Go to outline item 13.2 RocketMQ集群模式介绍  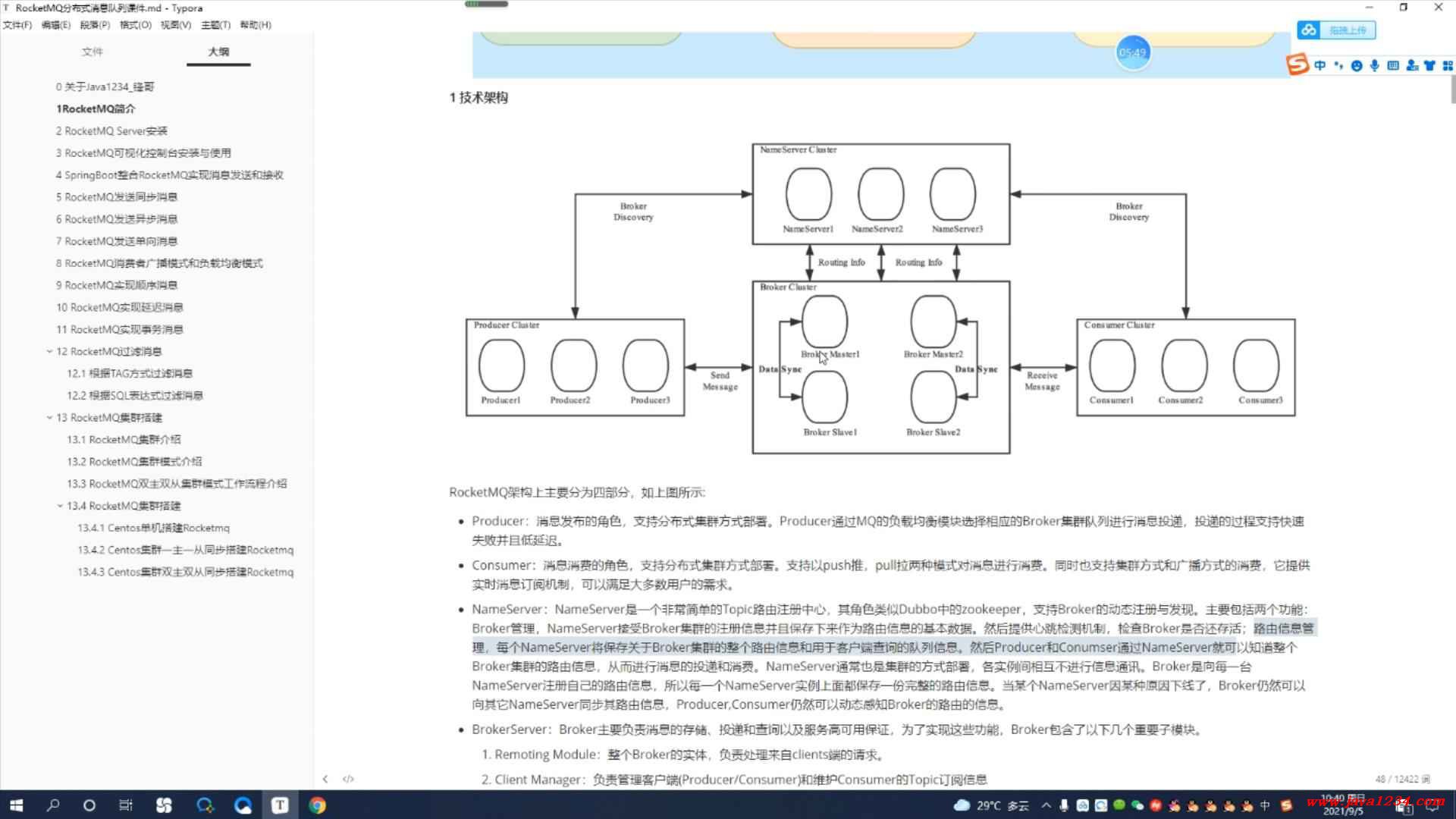point(134,461)
